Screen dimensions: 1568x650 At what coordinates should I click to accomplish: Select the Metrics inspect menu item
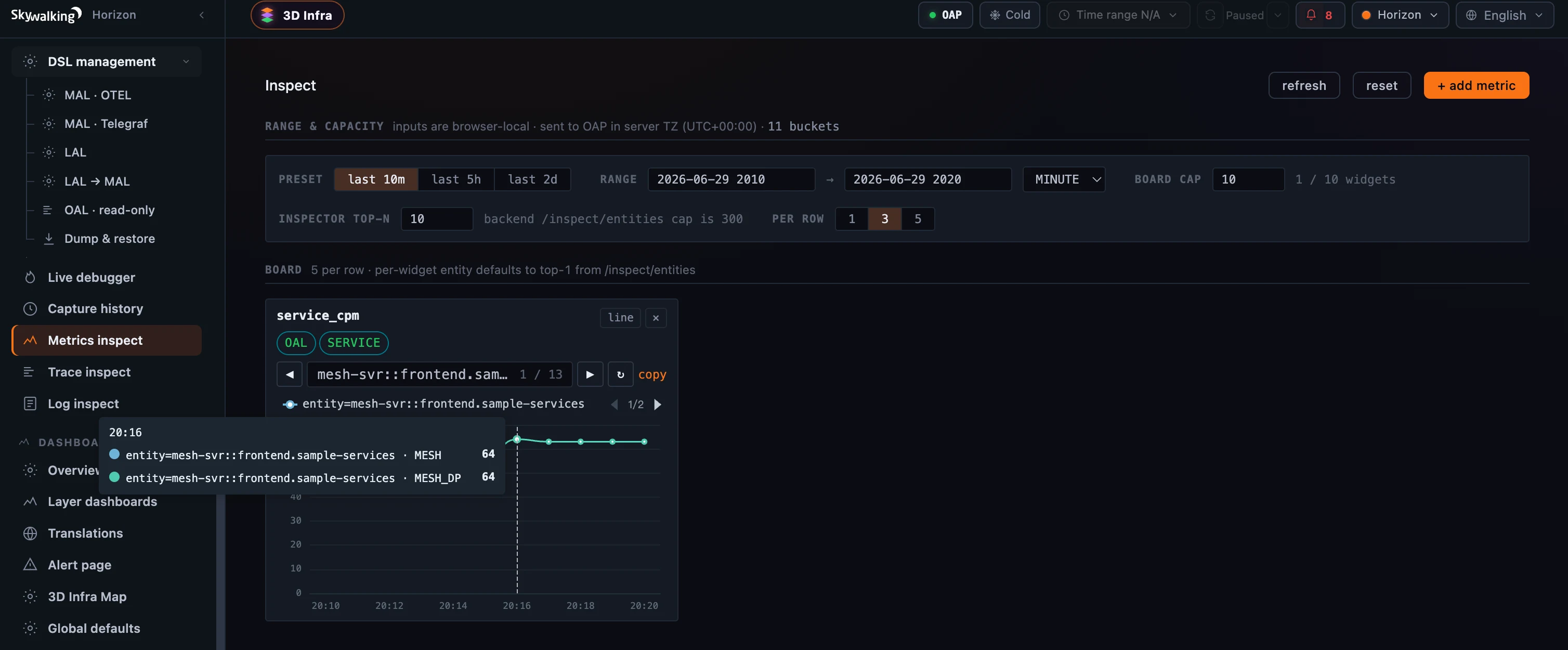tap(107, 340)
